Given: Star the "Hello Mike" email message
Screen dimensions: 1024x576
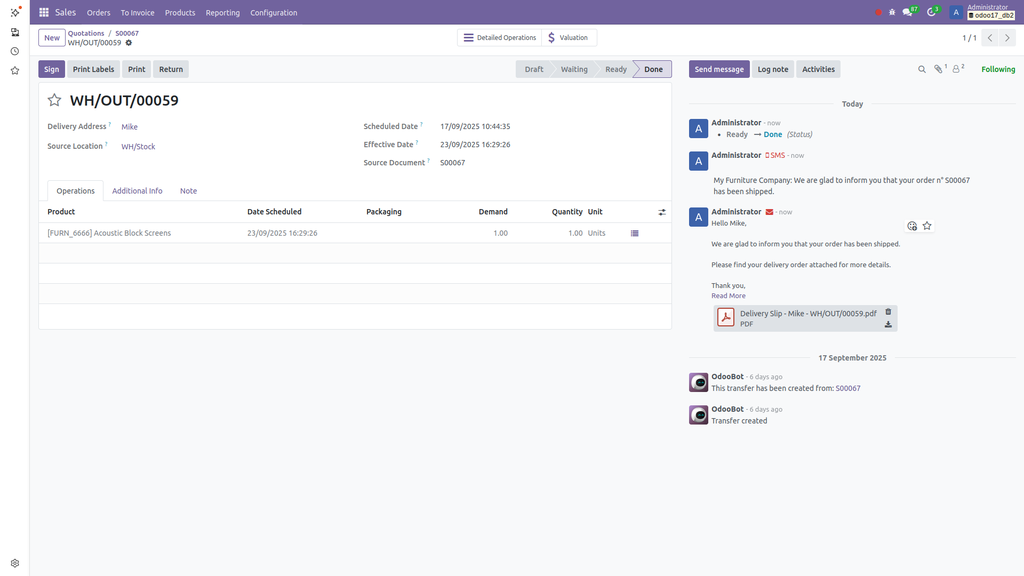Looking at the screenshot, I should click(927, 225).
